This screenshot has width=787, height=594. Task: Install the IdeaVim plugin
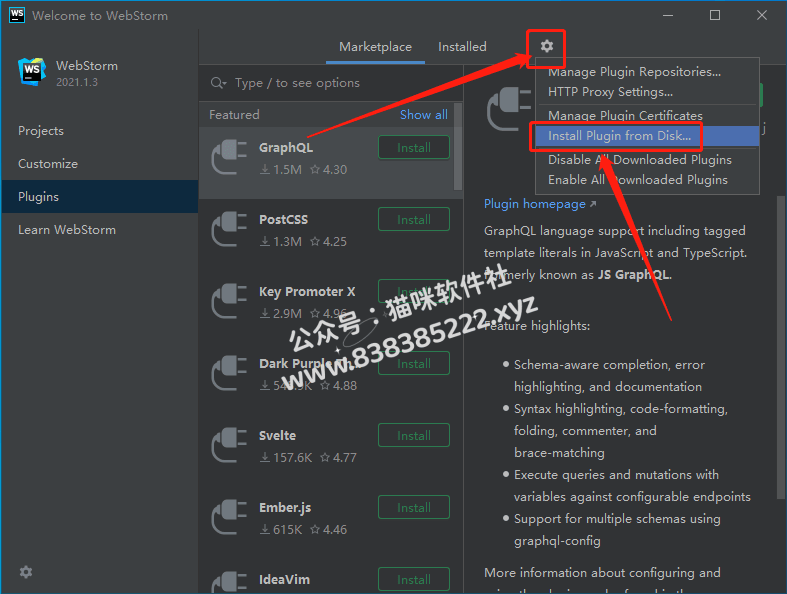pyautogui.click(x=414, y=579)
